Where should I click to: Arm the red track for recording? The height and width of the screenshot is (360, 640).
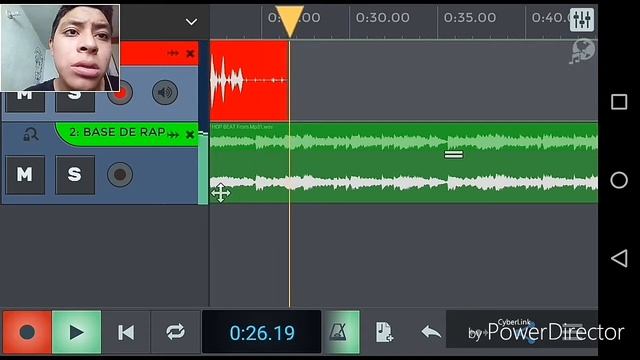pos(120,93)
